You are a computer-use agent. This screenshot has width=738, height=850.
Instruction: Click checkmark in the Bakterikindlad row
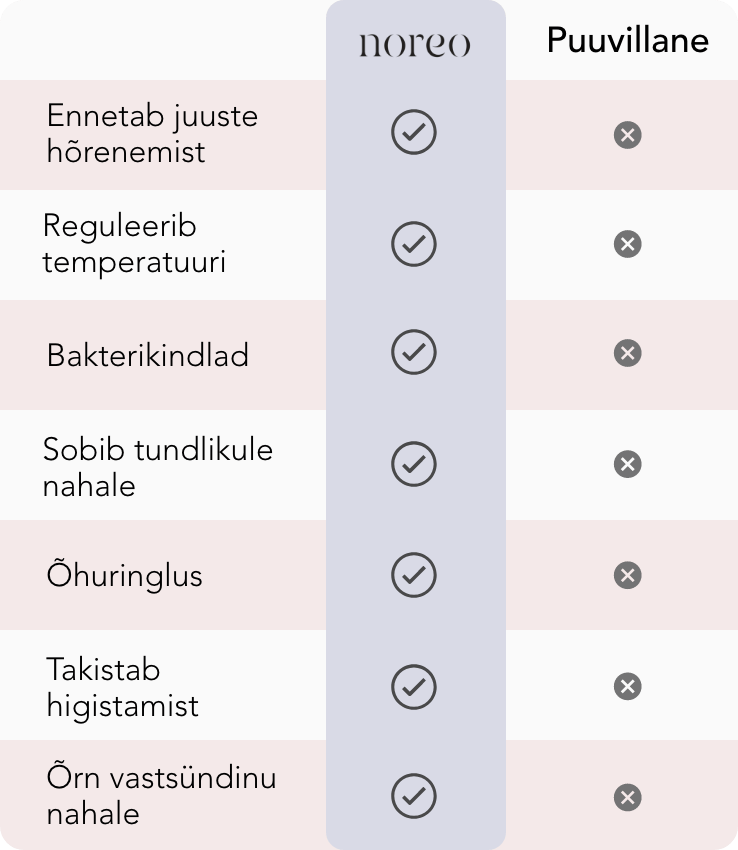tap(414, 353)
